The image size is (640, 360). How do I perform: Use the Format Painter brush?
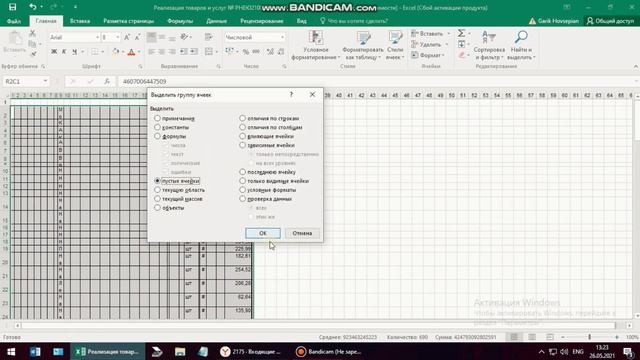[33, 54]
